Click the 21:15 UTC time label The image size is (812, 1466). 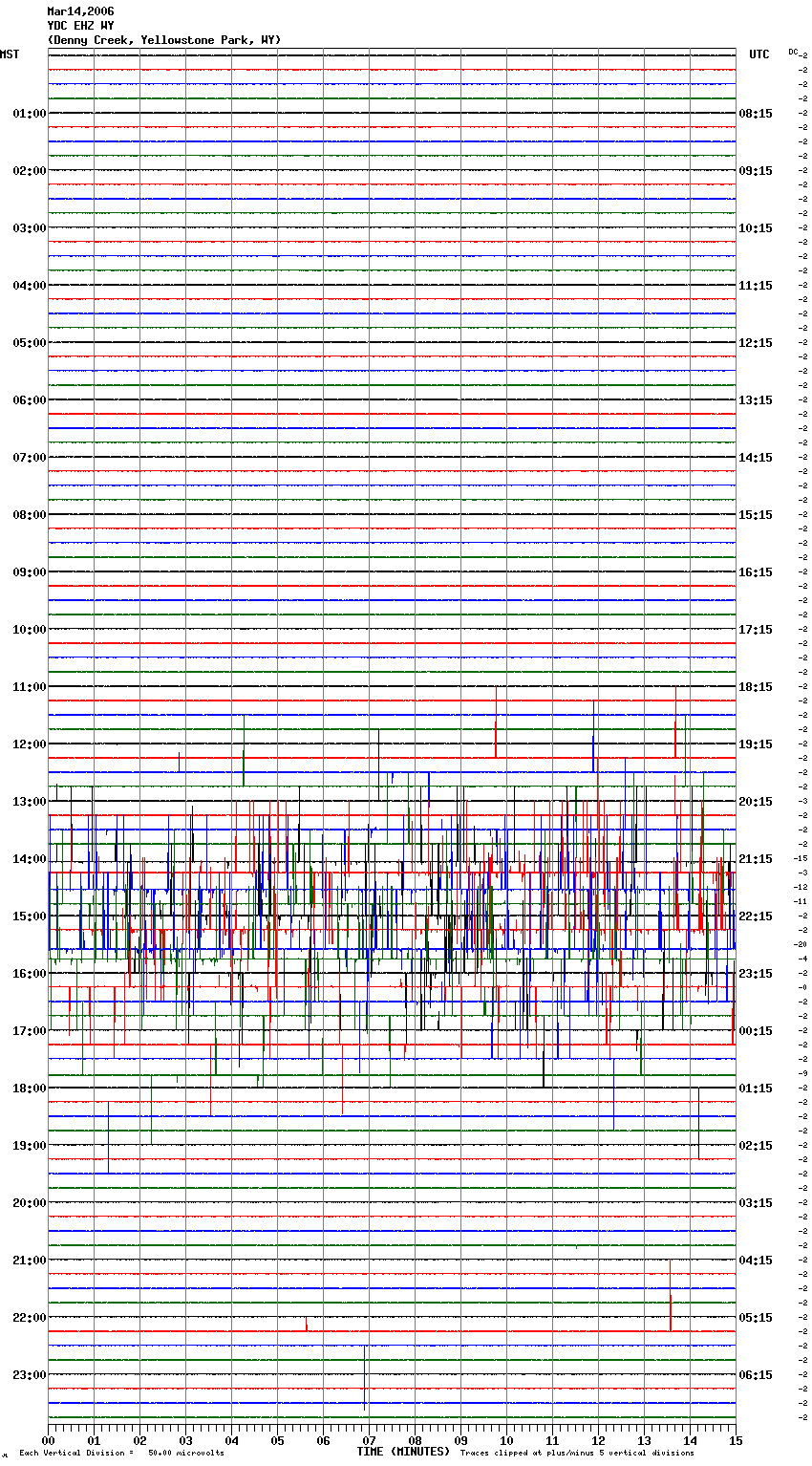point(756,859)
